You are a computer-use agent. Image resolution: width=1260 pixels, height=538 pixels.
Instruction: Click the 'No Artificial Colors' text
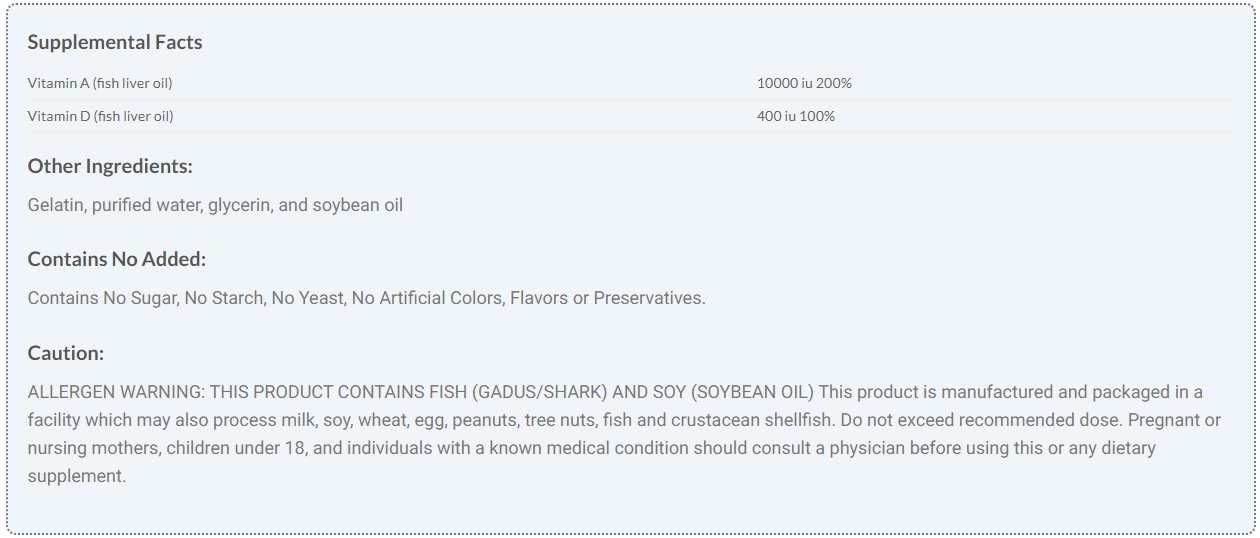[x=428, y=298]
